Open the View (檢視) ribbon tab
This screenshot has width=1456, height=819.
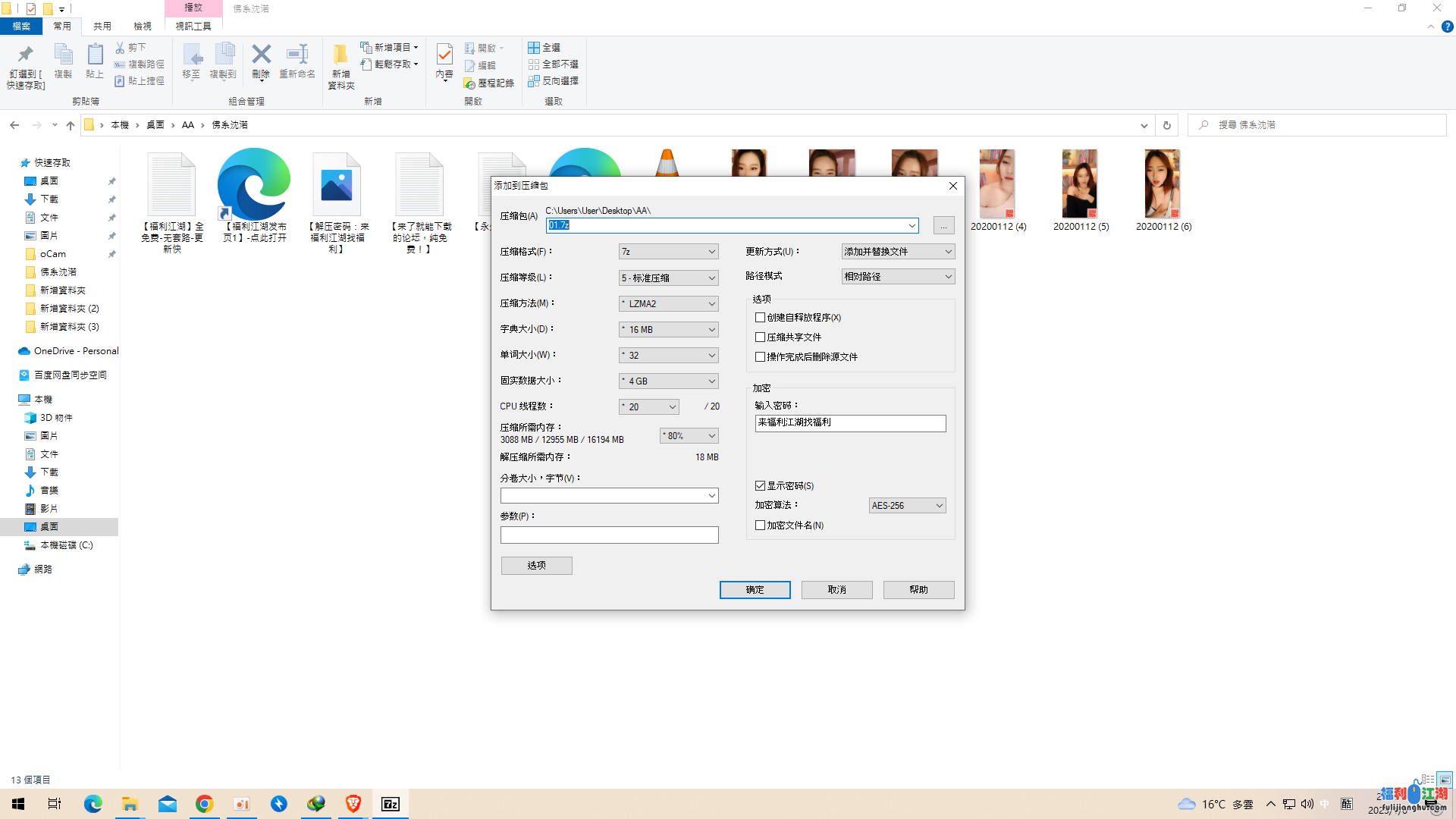coord(143,26)
